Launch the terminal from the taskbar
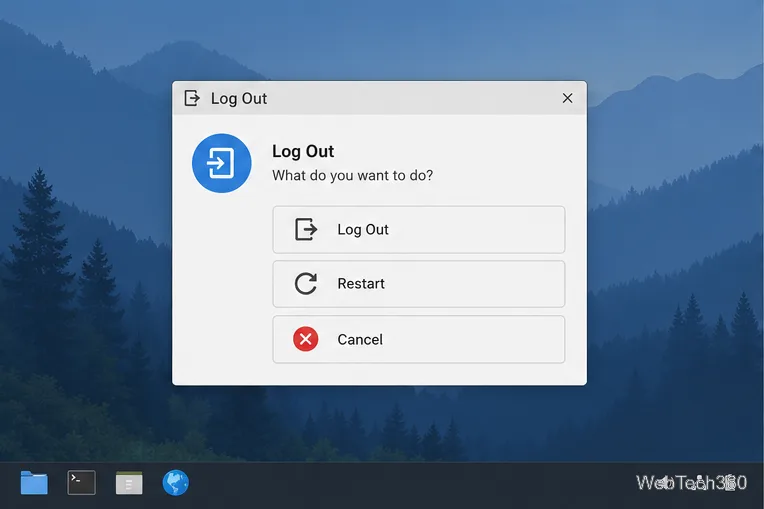This screenshot has width=764, height=509. [81, 483]
